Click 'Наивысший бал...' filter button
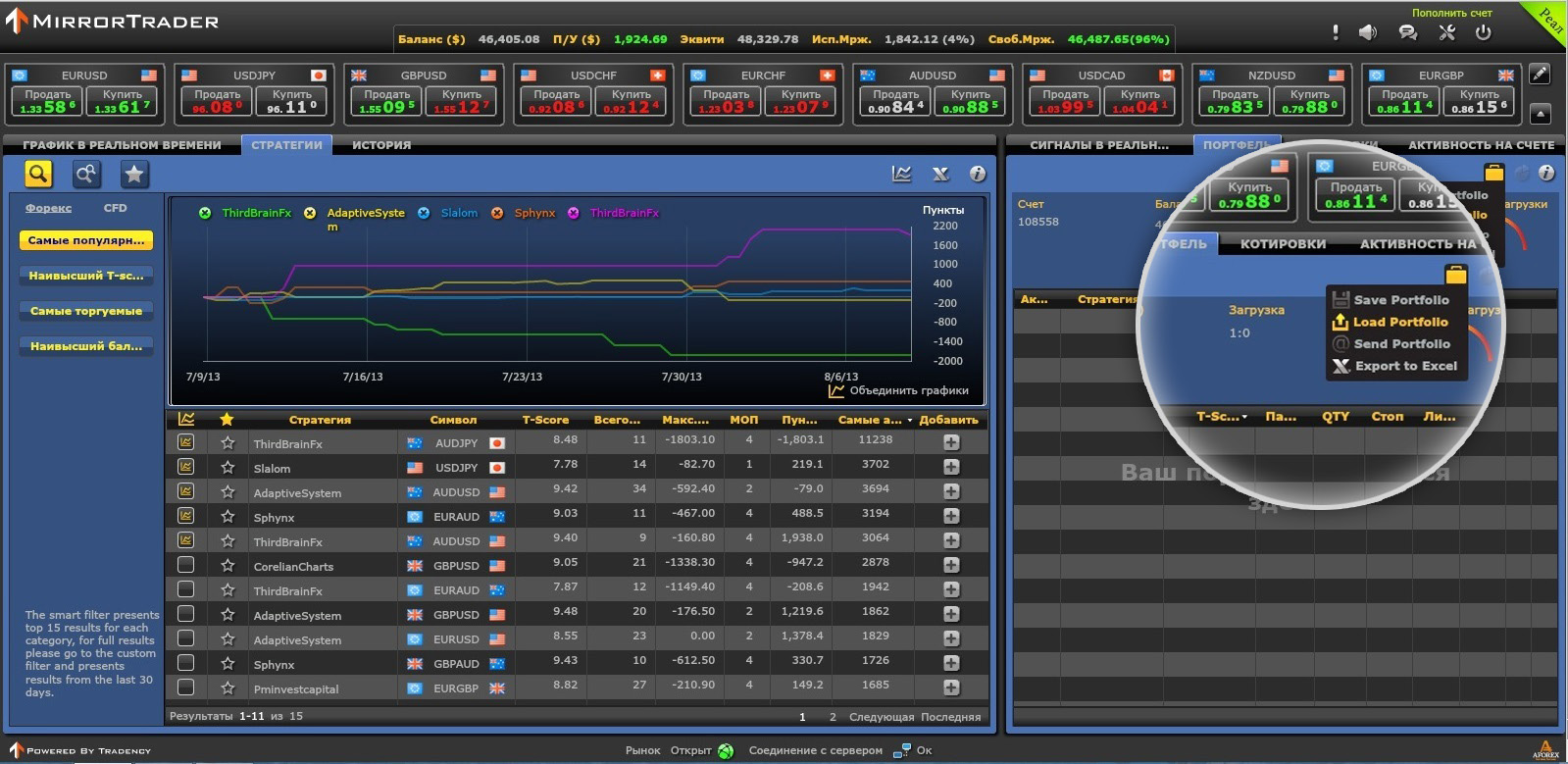Image resolution: width=1568 pixels, height=764 pixels. pos(86,346)
